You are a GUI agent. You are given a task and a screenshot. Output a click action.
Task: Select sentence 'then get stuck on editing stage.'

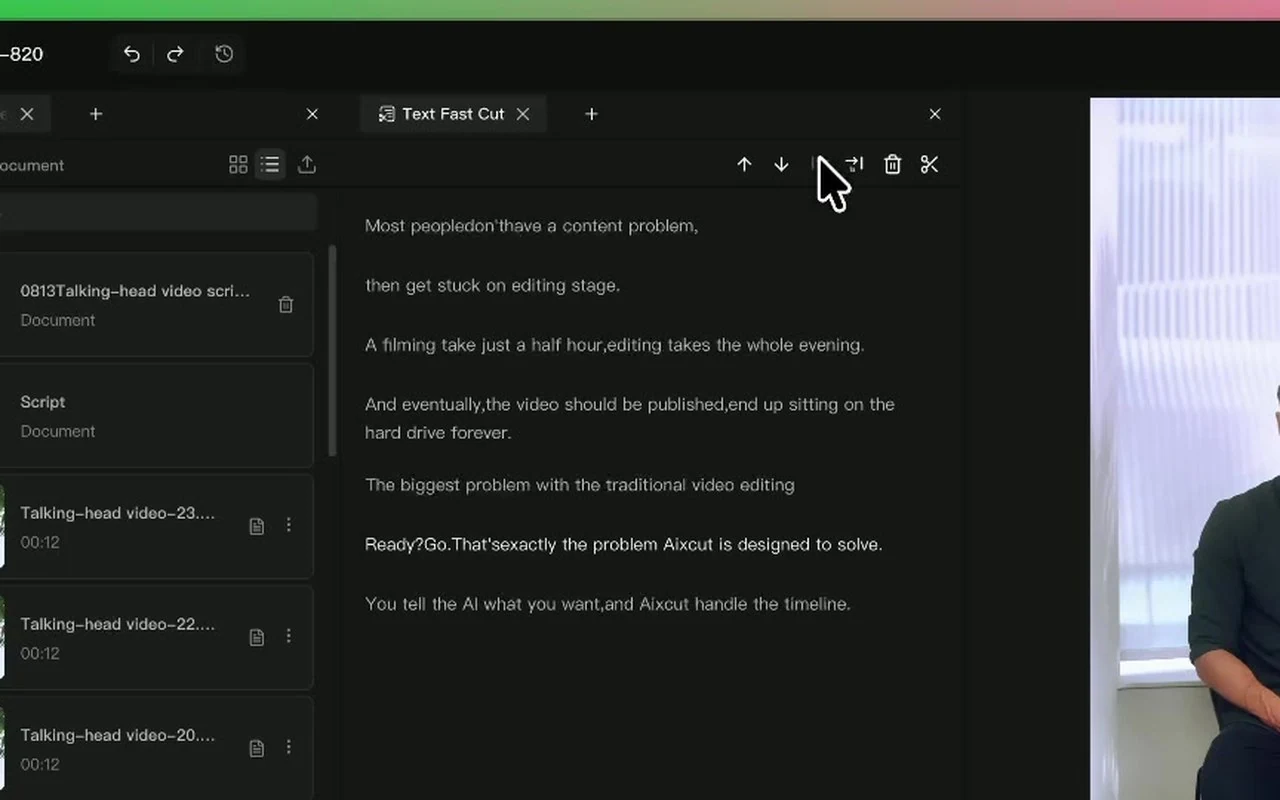[492, 286]
